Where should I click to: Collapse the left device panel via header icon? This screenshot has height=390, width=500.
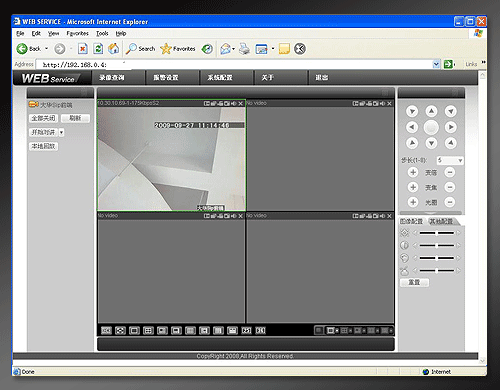tap(84, 92)
